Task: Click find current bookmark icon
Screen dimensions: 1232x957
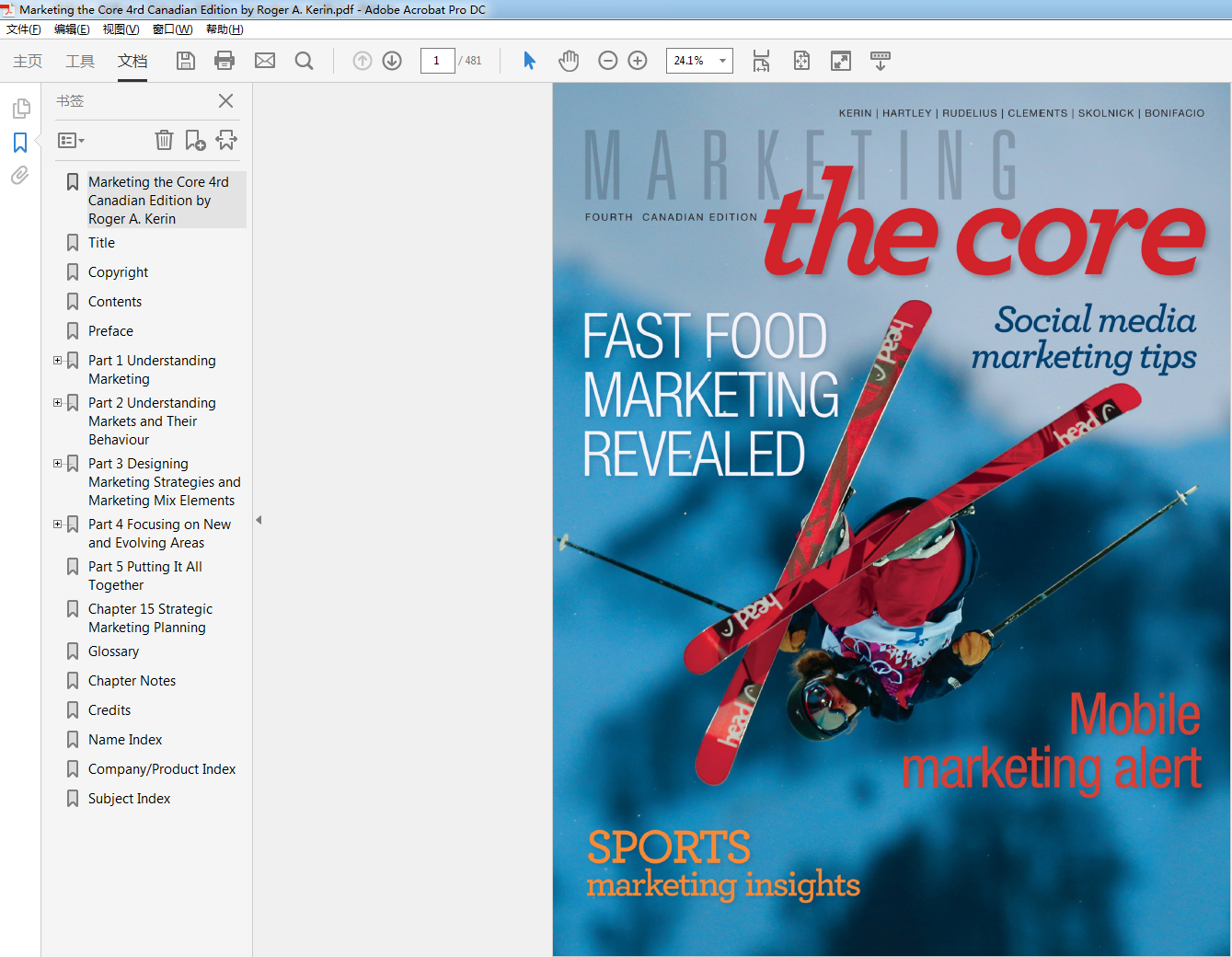Action: [226, 140]
